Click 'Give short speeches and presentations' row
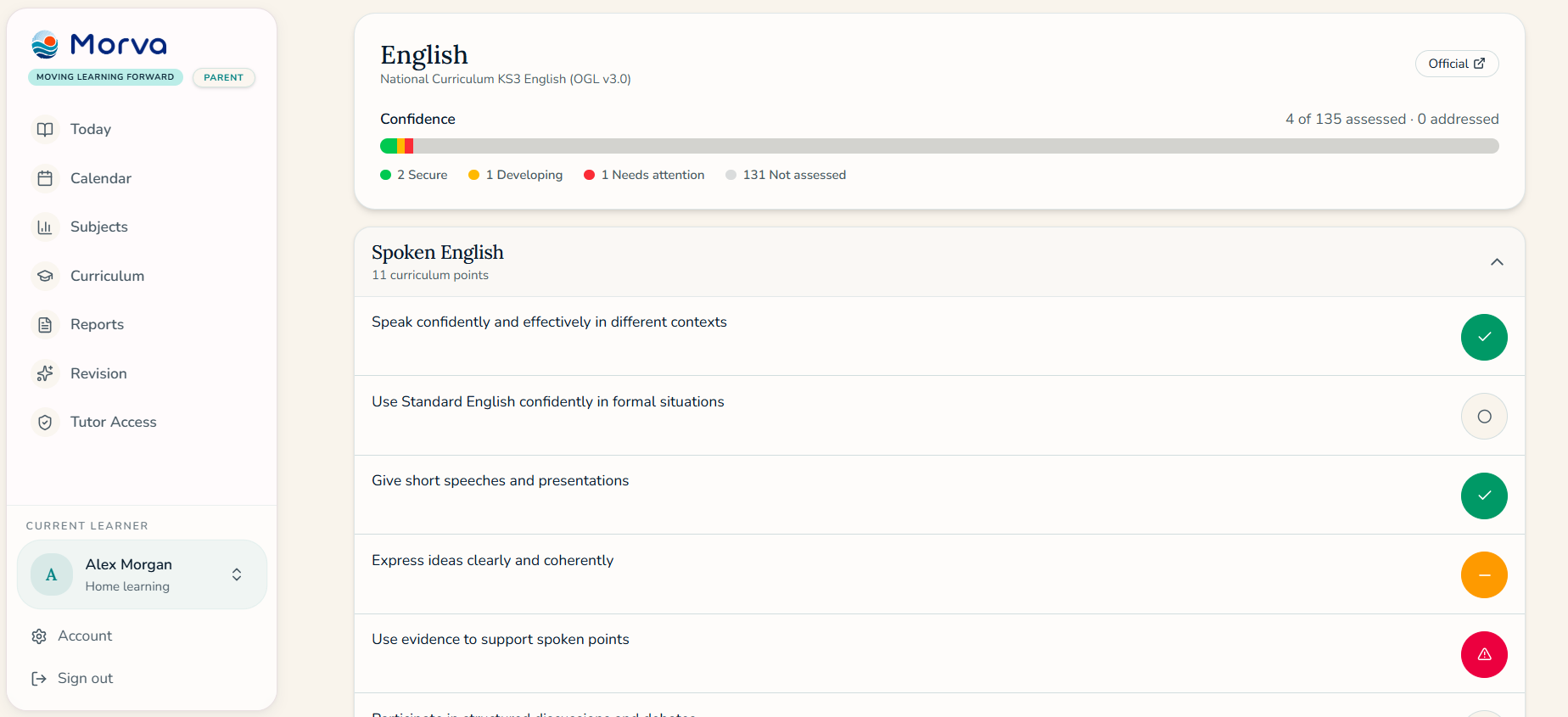1568x717 pixels. pos(939,495)
